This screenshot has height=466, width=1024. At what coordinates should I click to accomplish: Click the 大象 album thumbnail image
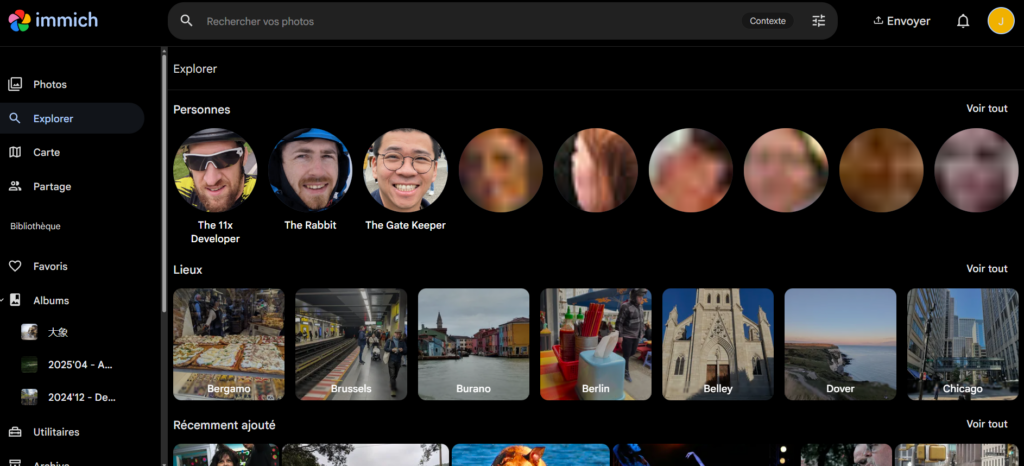[x=29, y=332]
